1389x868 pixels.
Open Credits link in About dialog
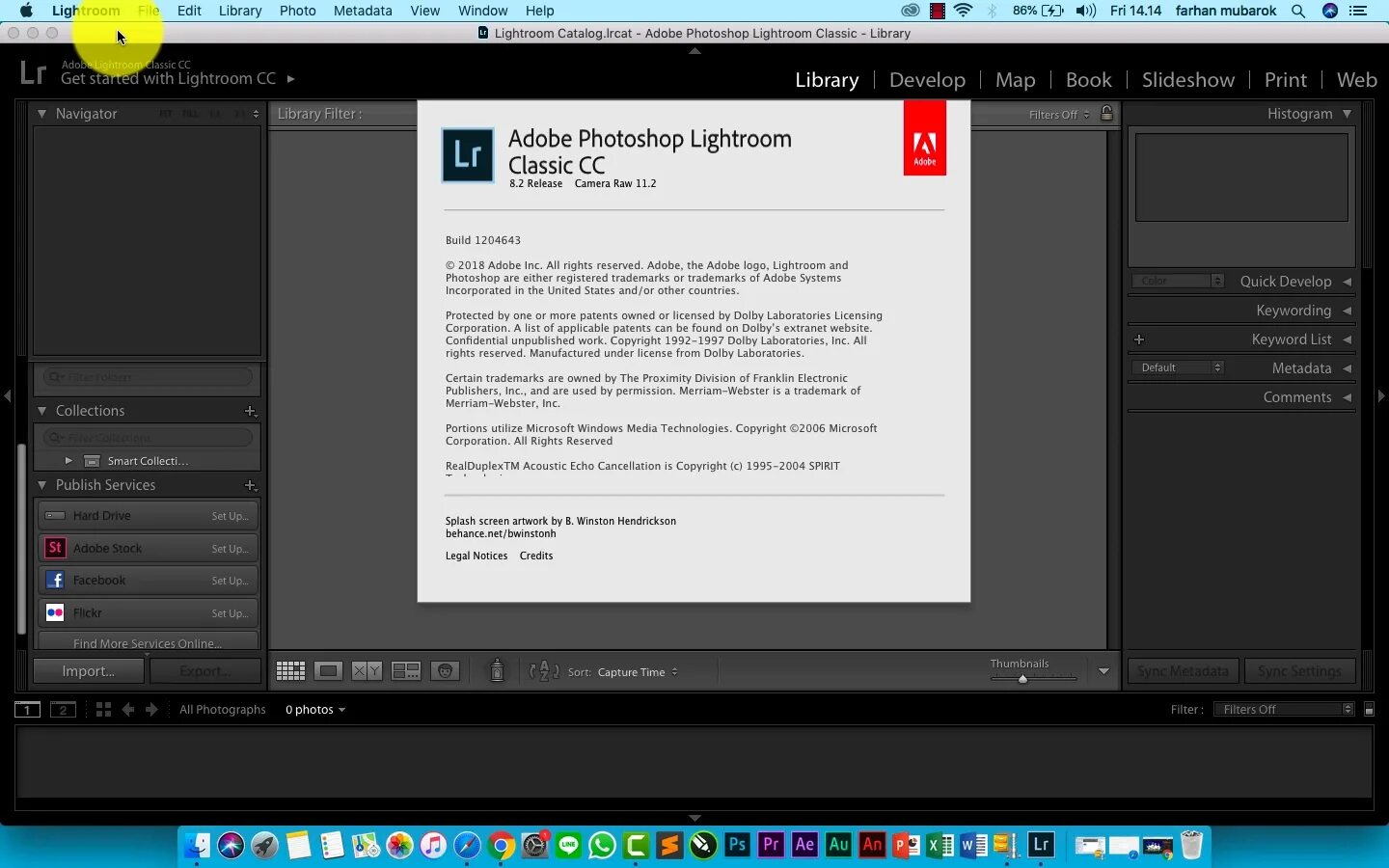pyautogui.click(x=536, y=556)
